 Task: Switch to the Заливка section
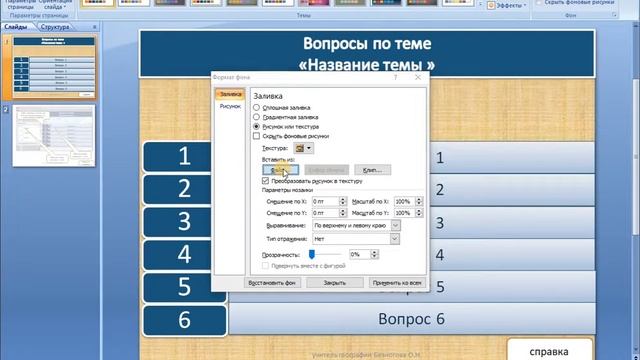tap(230, 94)
